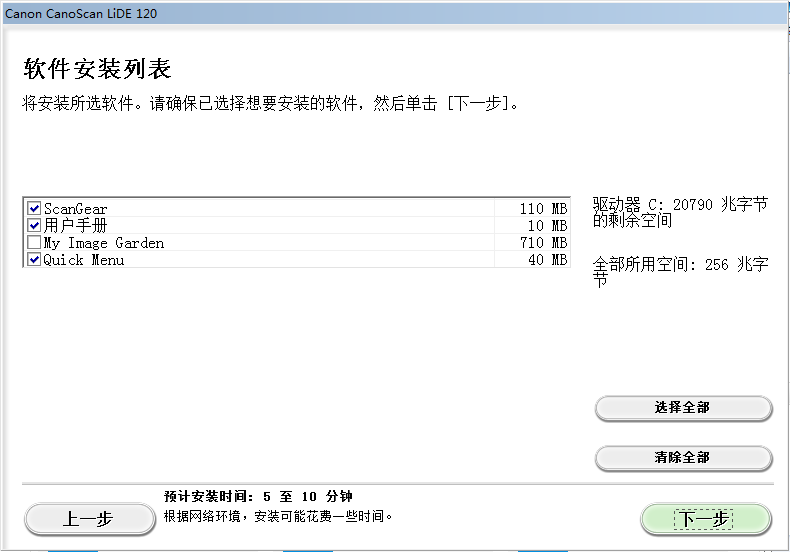Image resolution: width=790 pixels, height=552 pixels.
Task: Select the My Image Garden row name
Action: [104, 243]
